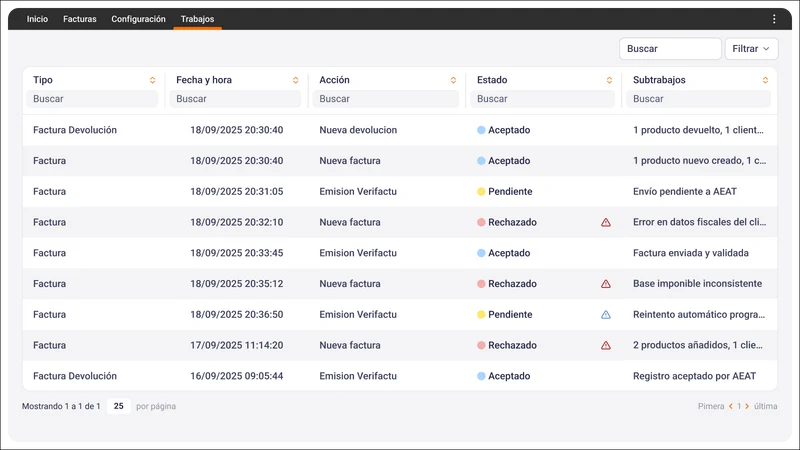The image size is (800, 450).
Task: Open the Filtrar dropdown
Action: click(x=751, y=48)
